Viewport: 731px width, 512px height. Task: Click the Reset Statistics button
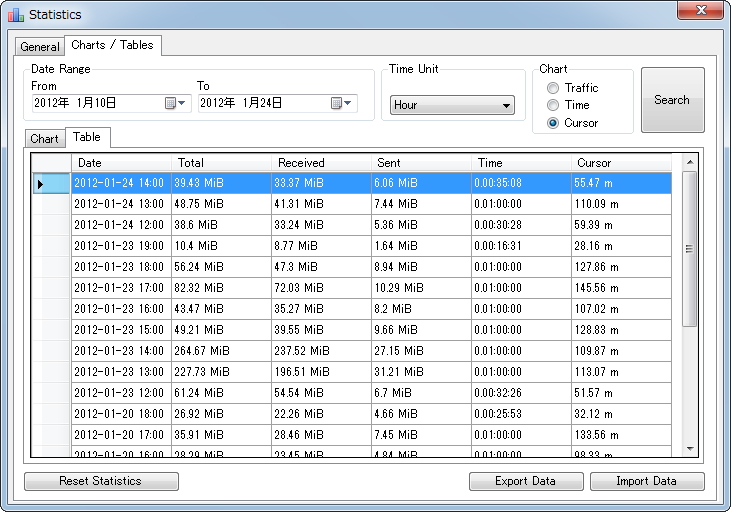coord(101,481)
